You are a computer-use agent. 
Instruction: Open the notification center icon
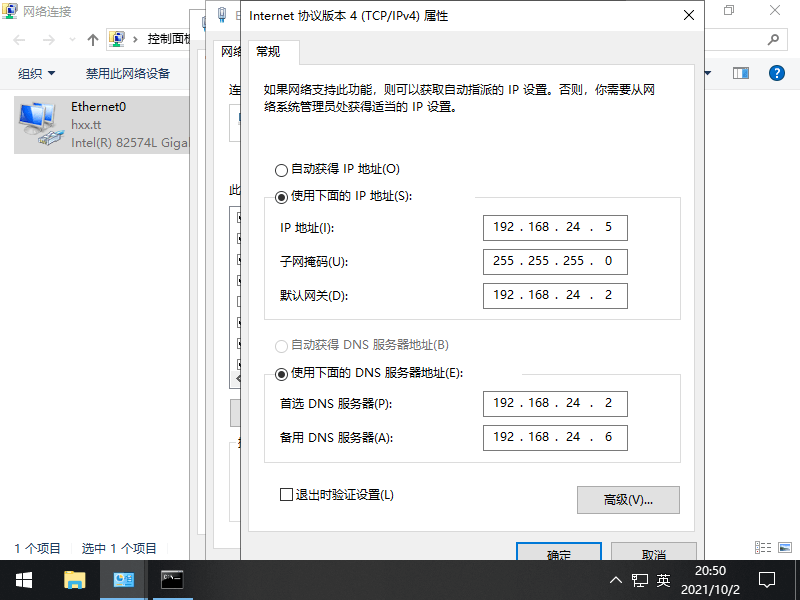767,580
